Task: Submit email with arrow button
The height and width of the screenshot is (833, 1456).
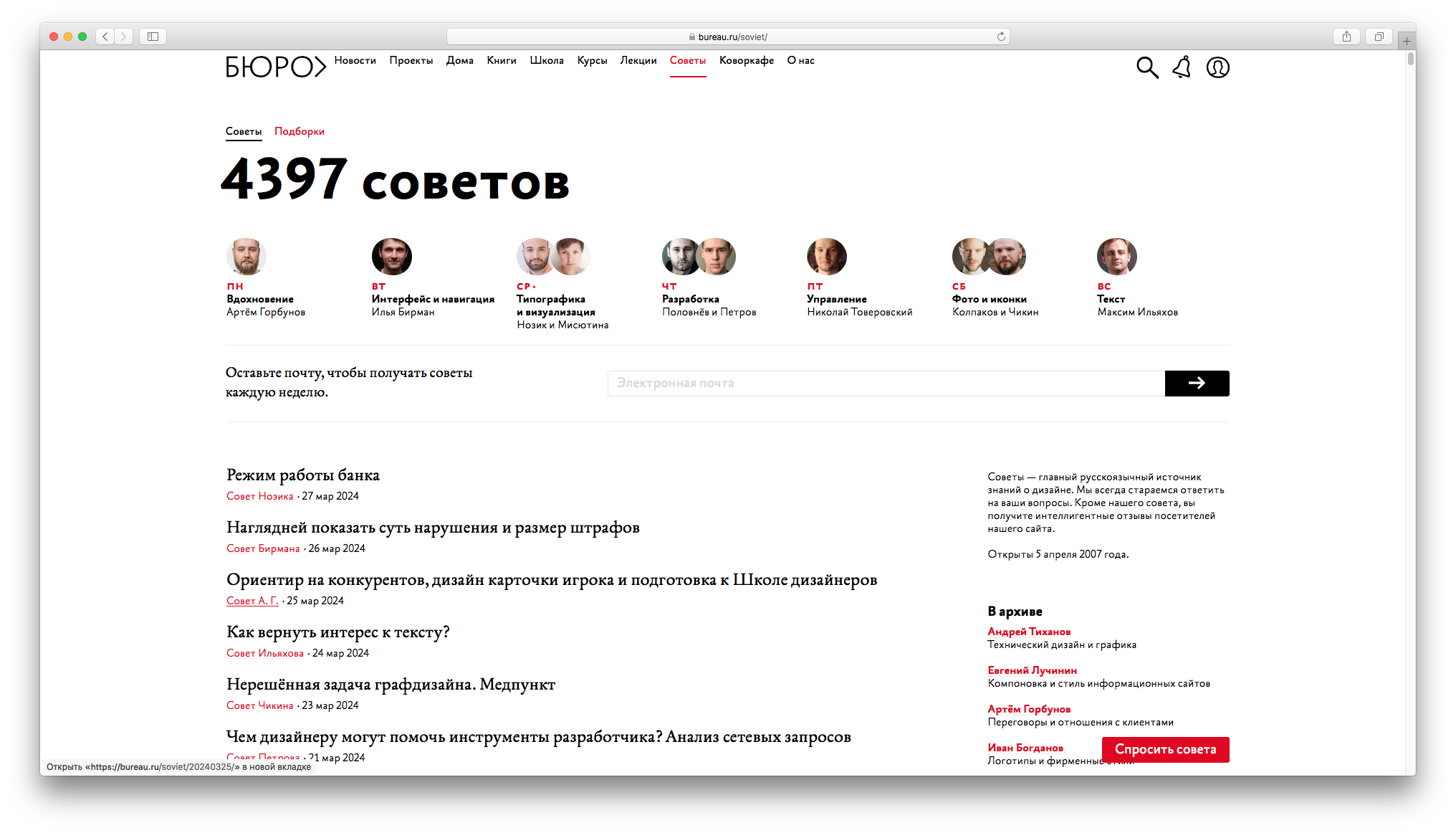Action: tap(1197, 384)
